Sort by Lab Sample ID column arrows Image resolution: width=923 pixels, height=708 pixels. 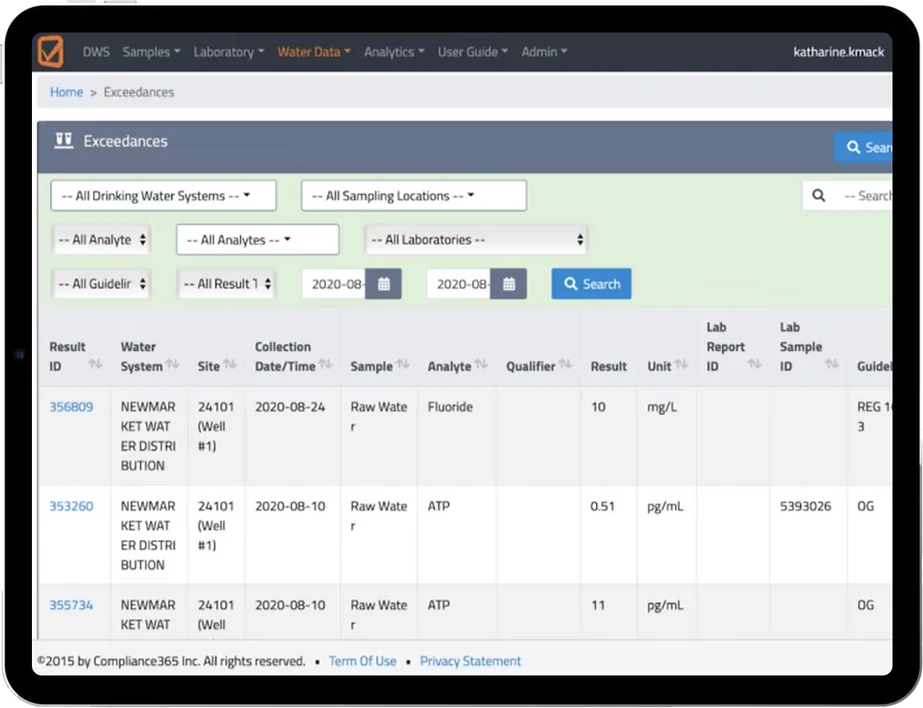tap(832, 364)
